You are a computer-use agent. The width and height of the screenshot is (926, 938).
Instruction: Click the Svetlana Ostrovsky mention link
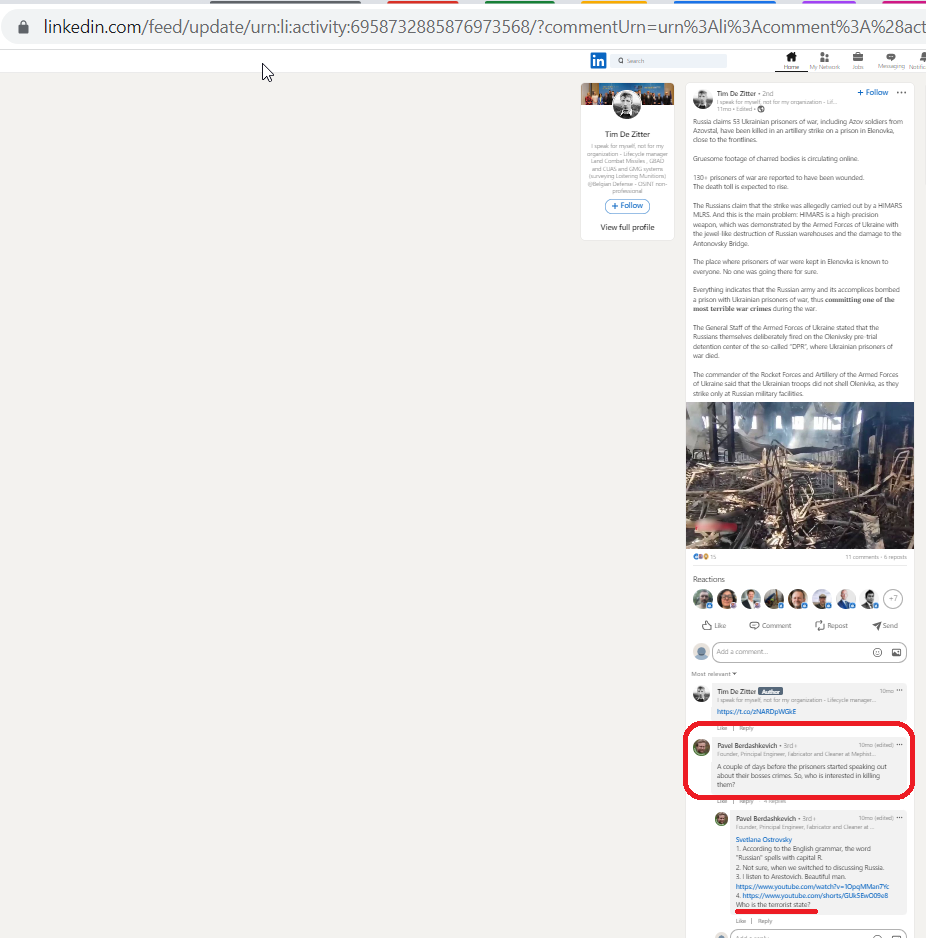tap(763, 840)
